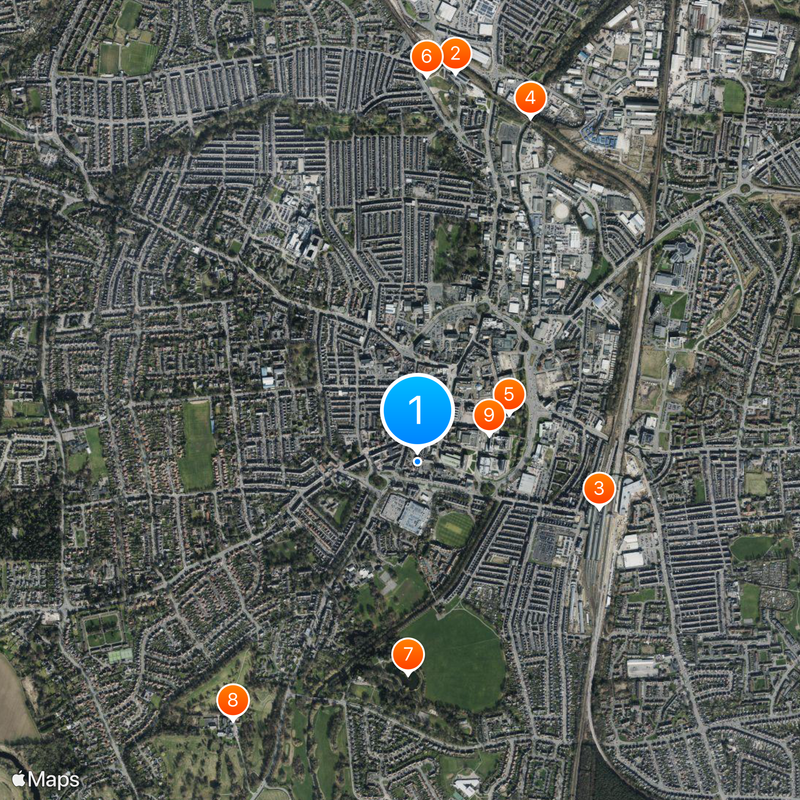Open the orange pin labeled 5
The width and height of the screenshot is (800, 800).
[x=509, y=394]
